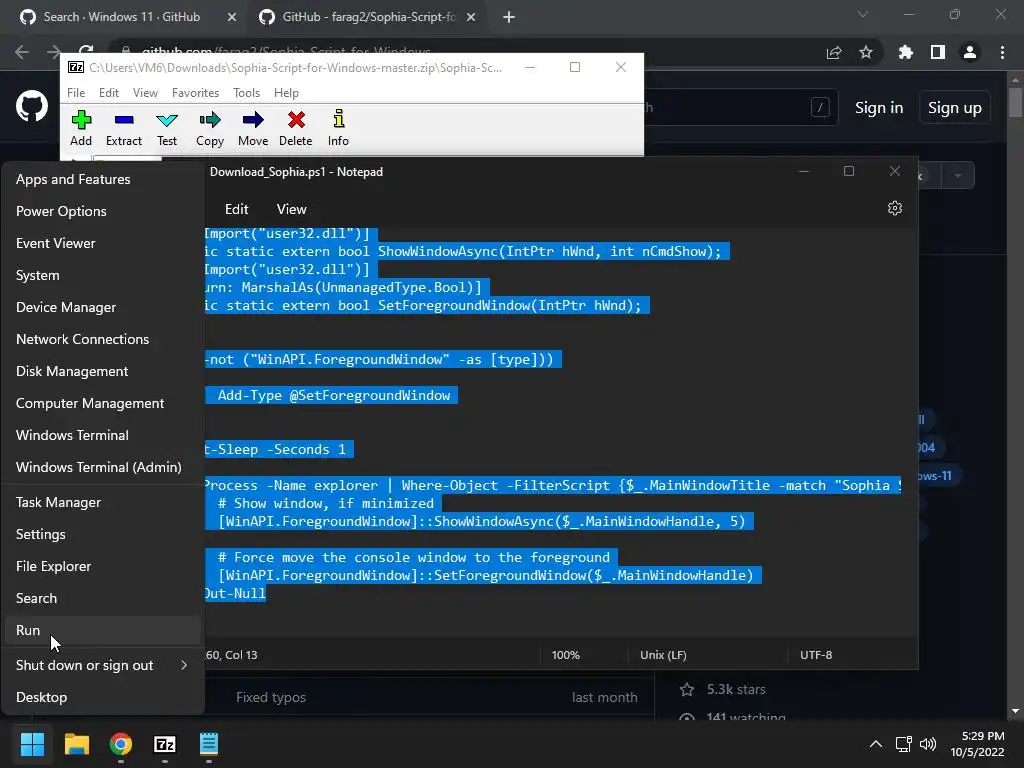
Task: Click the Test icon in 7-Zip
Action: click(167, 128)
